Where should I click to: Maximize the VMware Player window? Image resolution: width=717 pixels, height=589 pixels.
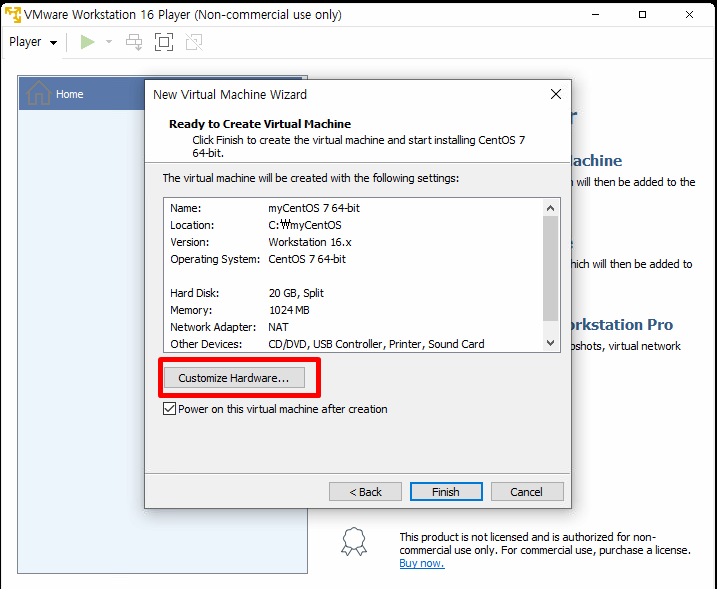pyautogui.click(x=642, y=15)
